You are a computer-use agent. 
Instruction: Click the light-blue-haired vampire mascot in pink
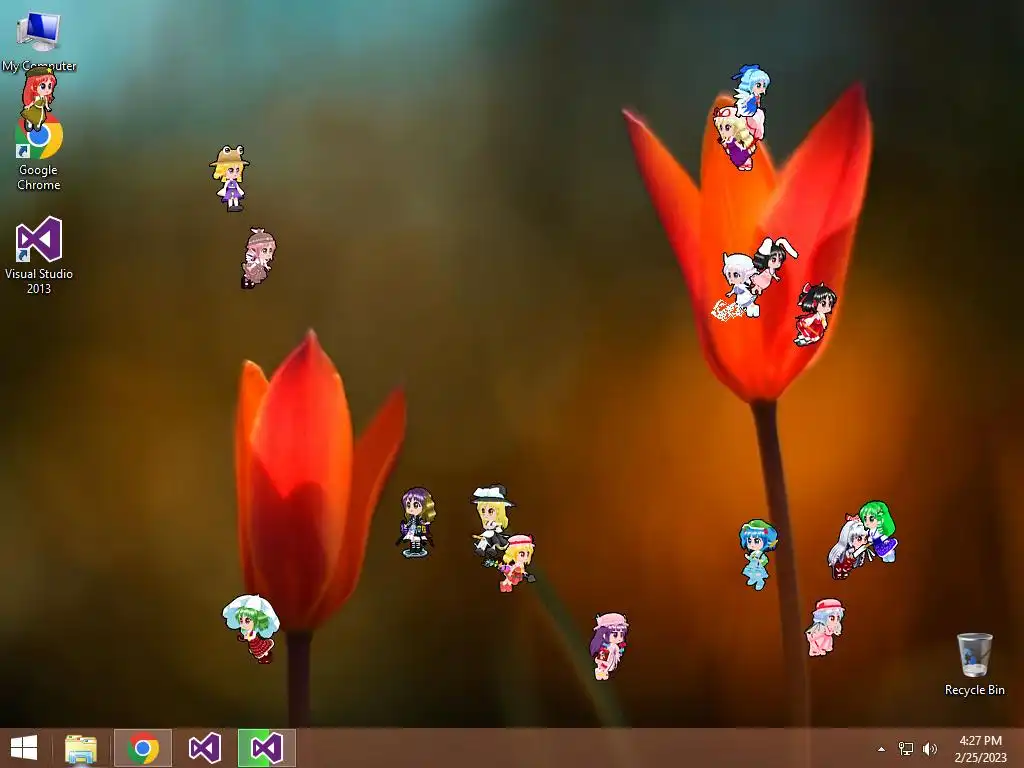(x=826, y=626)
